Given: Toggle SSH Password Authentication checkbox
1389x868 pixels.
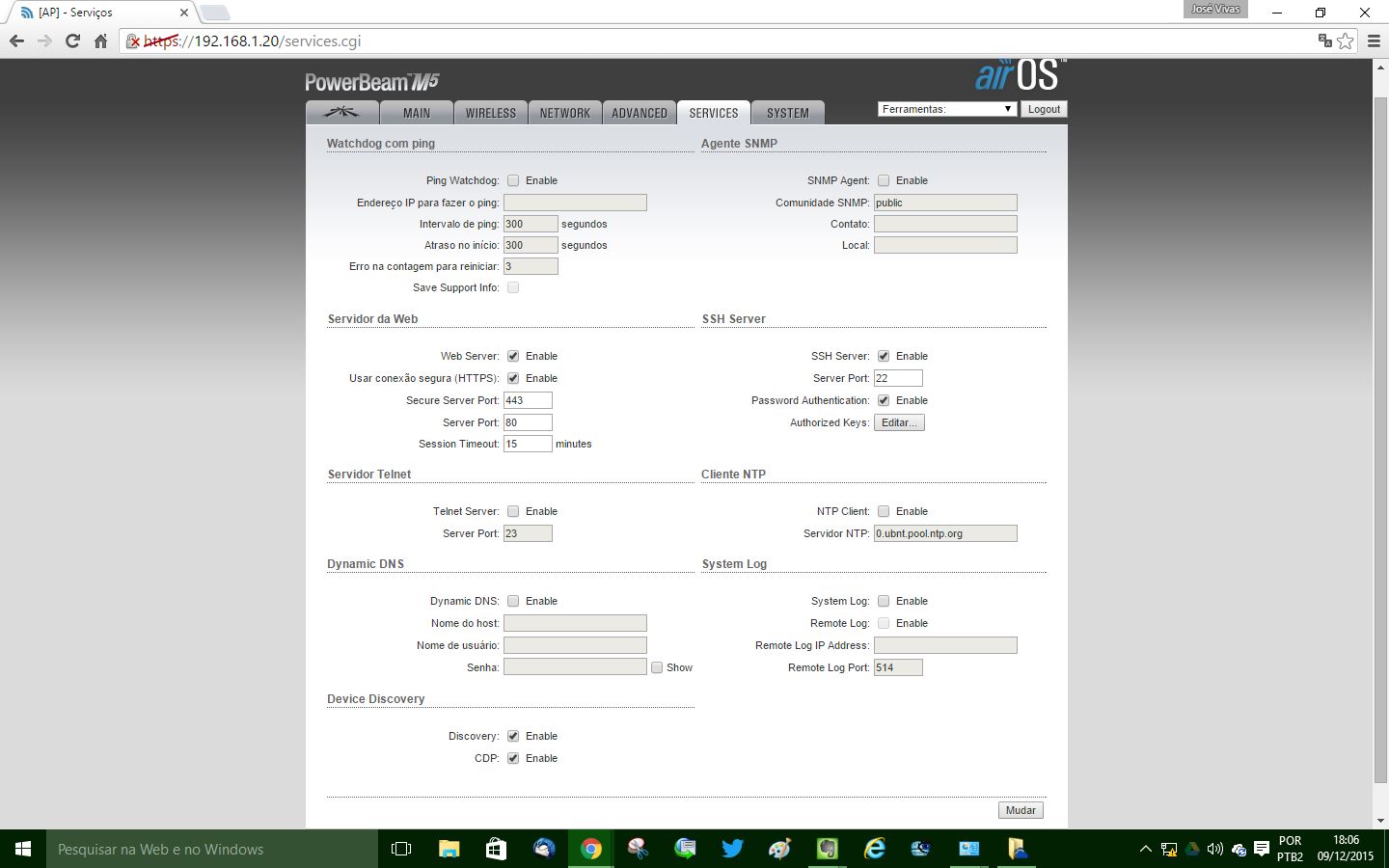Looking at the screenshot, I should 884,400.
